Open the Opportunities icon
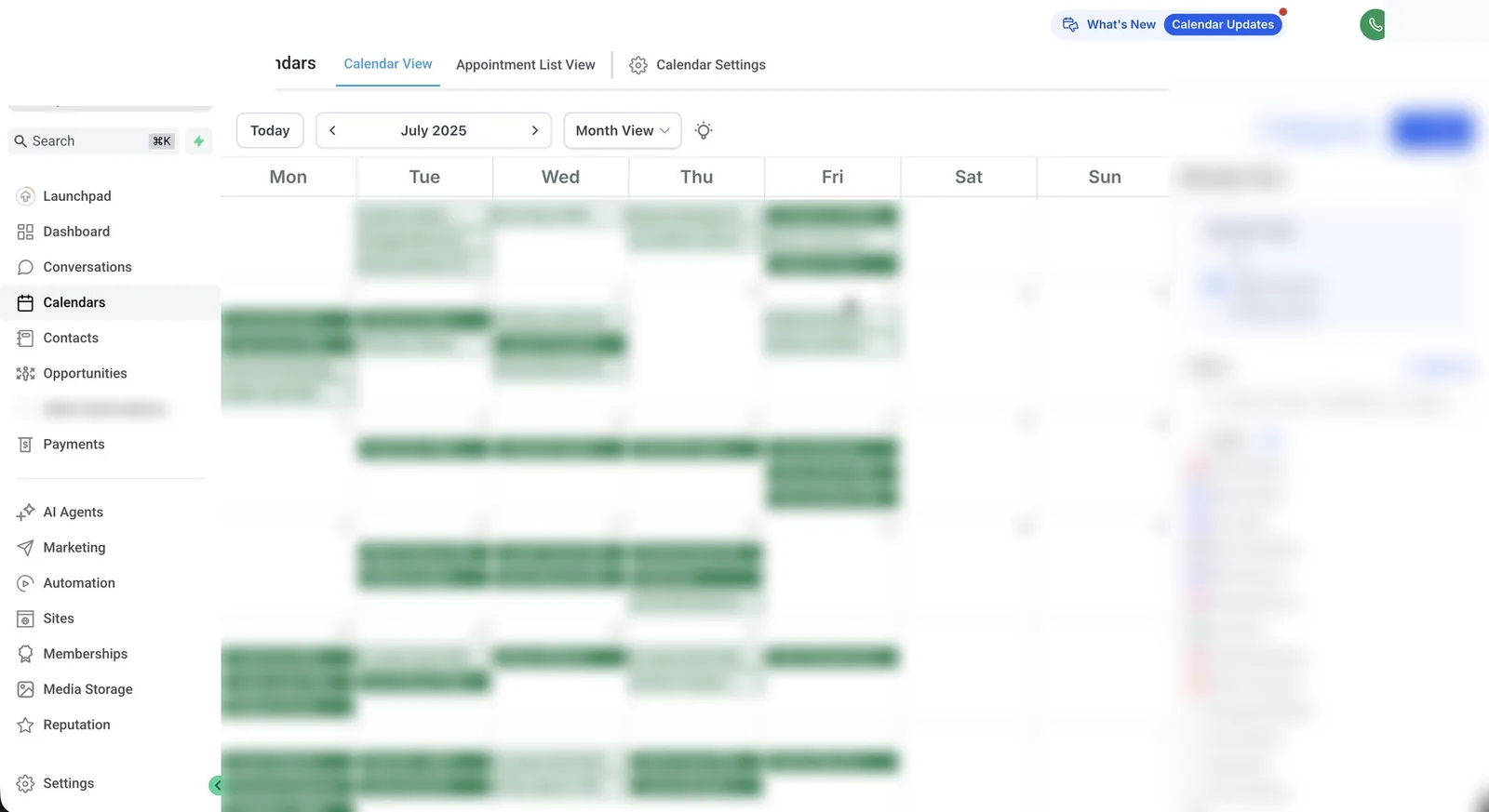 [25, 373]
